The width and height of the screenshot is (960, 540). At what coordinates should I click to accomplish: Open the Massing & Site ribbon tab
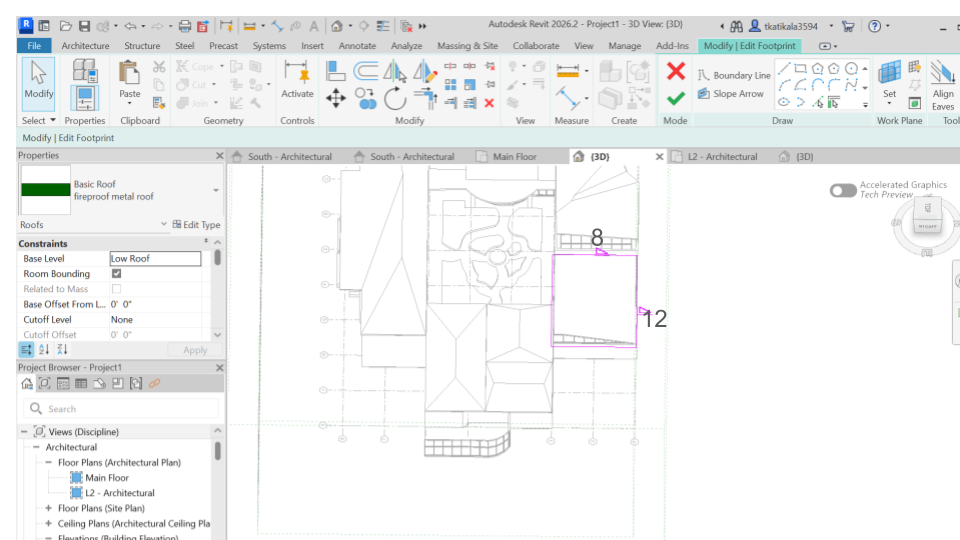click(467, 46)
